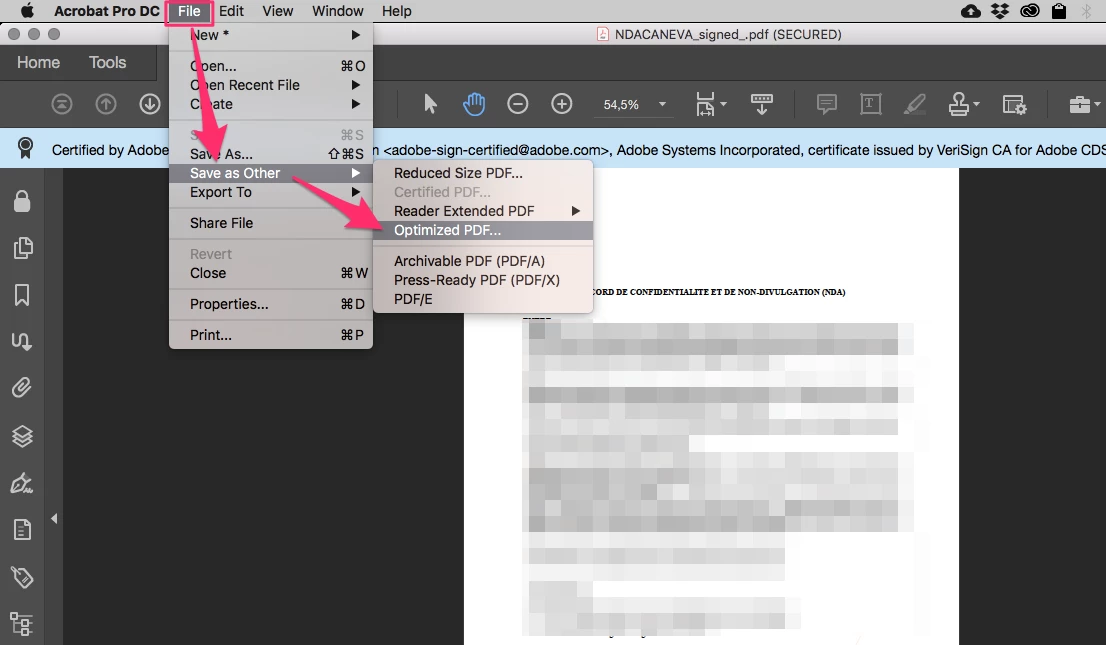Open Acrobat Pro DC application menu
1106x645 pixels.
coord(107,11)
